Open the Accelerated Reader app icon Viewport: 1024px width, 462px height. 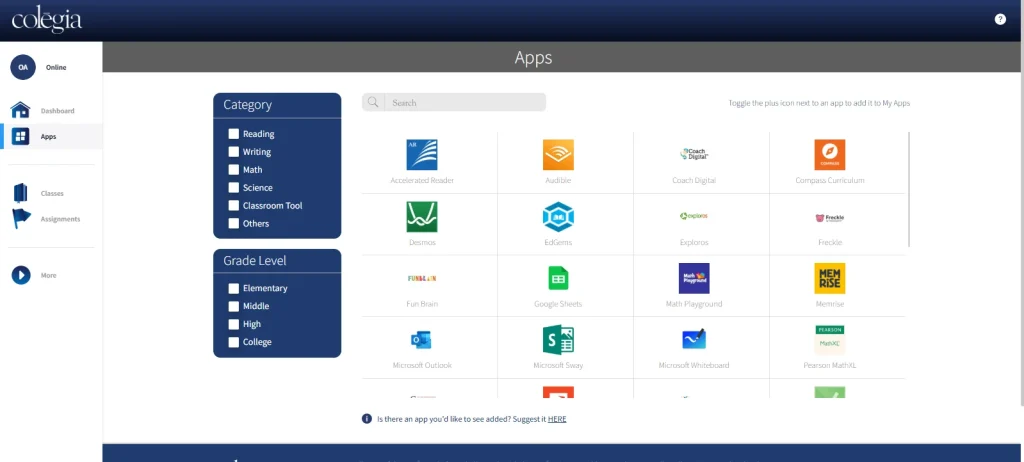pyautogui.click(x=422, y=155)
